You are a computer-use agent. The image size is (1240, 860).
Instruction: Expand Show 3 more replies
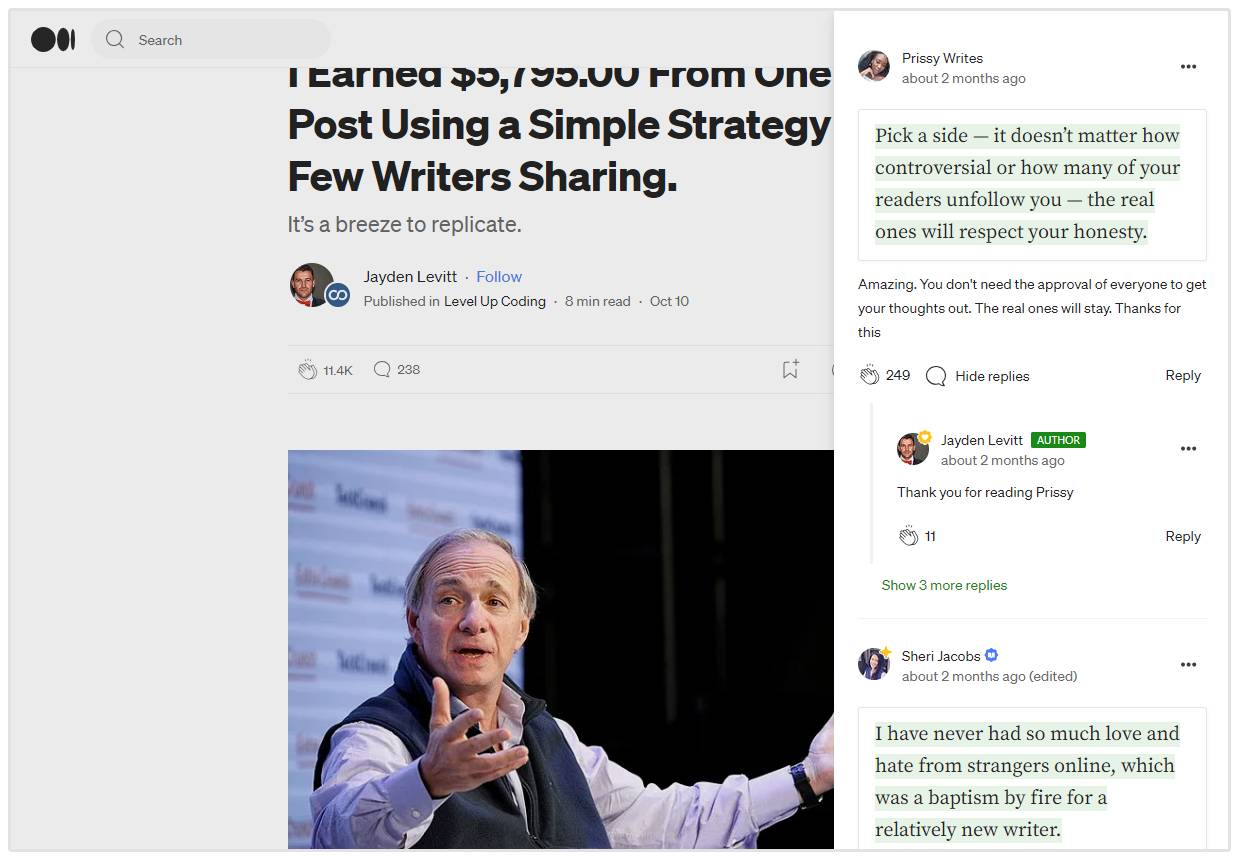(x=944, y=585)
